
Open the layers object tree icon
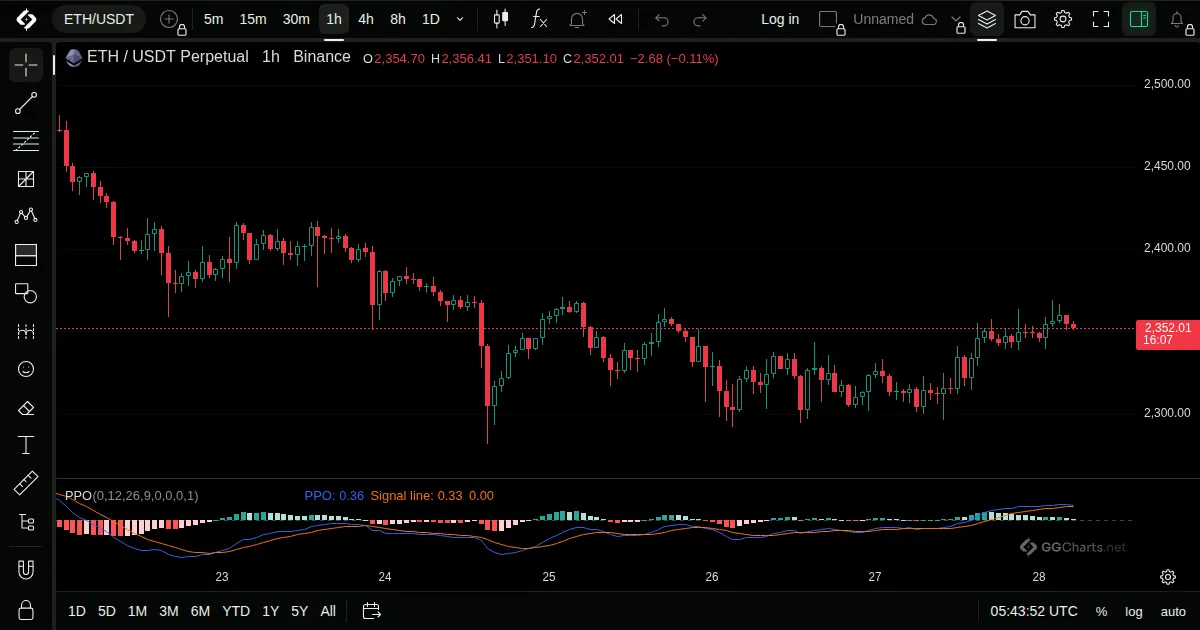pyautogui.click(x=987, y=19)
